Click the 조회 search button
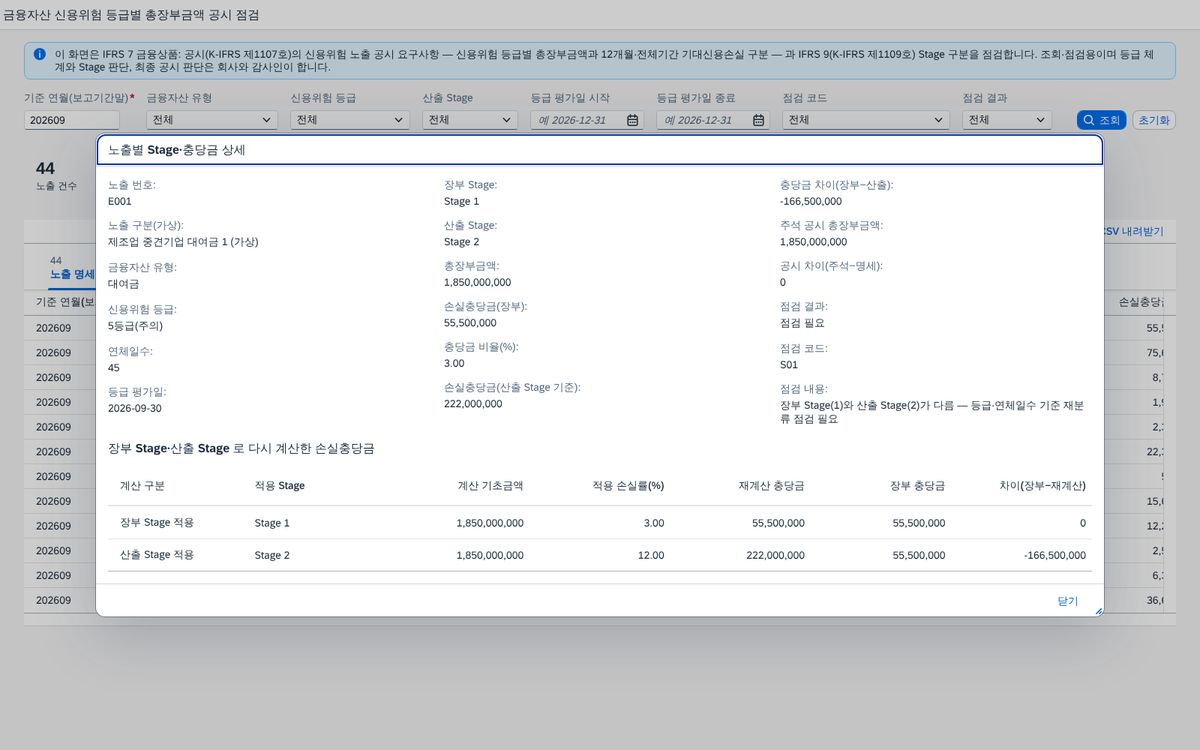The height and width of the screenshot is (750, 1200). [1101, 120]
